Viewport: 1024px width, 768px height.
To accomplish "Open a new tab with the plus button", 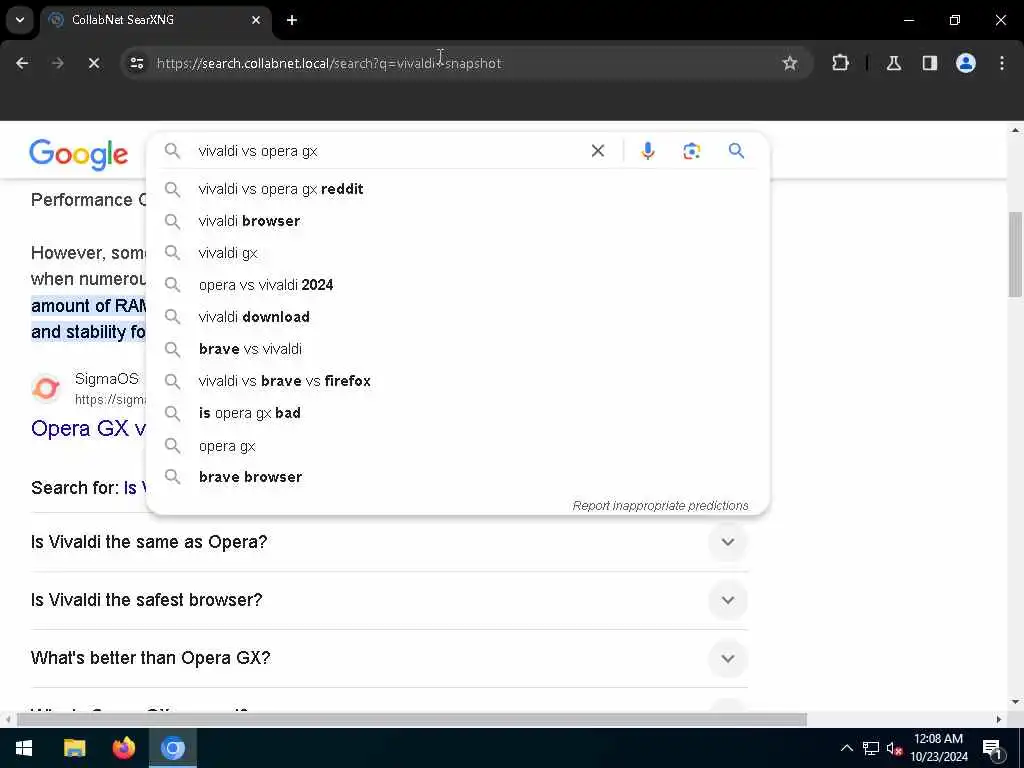I will pos(292,20).
